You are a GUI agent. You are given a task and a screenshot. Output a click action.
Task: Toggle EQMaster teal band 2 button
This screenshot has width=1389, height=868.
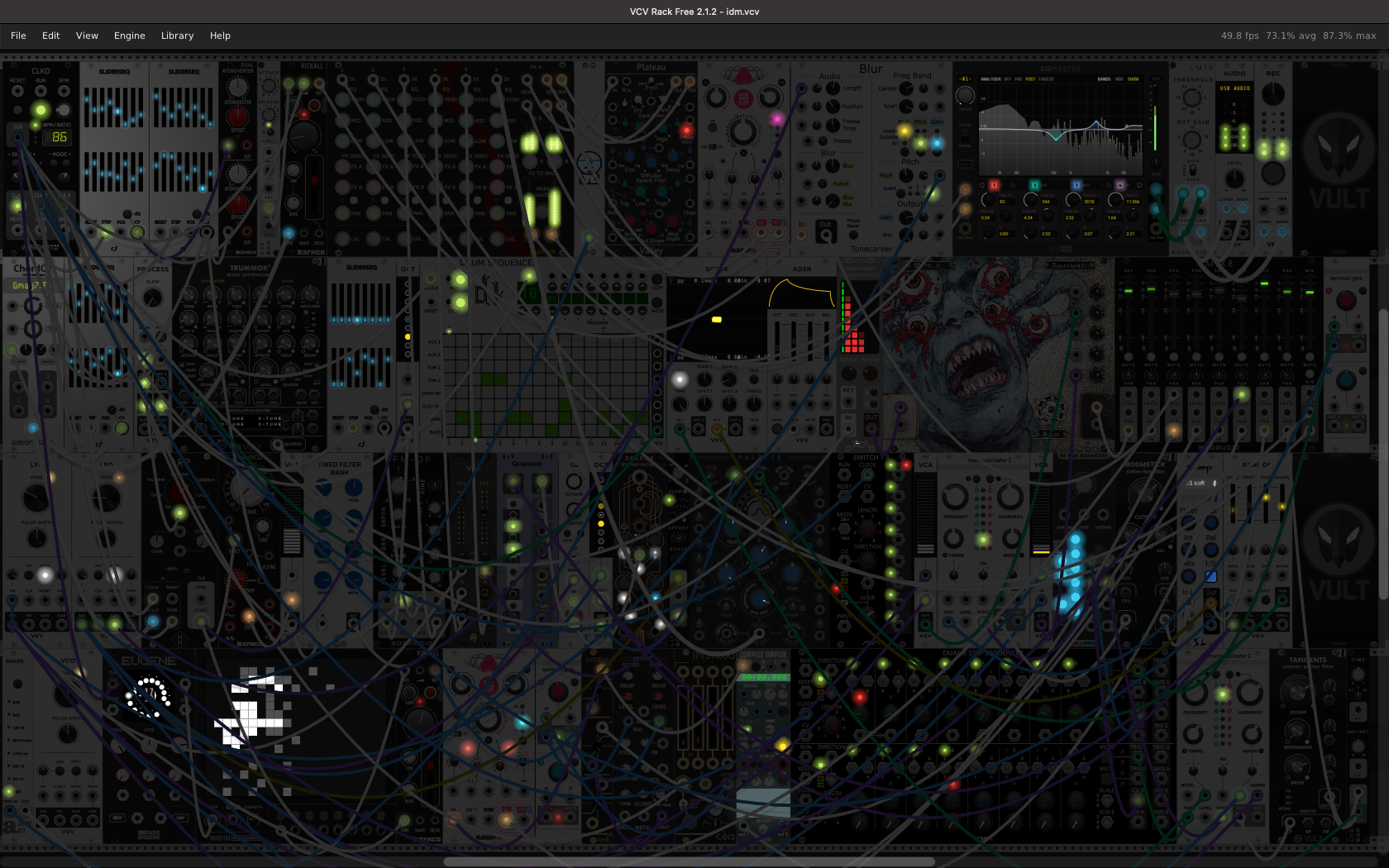coord(1034,185)
